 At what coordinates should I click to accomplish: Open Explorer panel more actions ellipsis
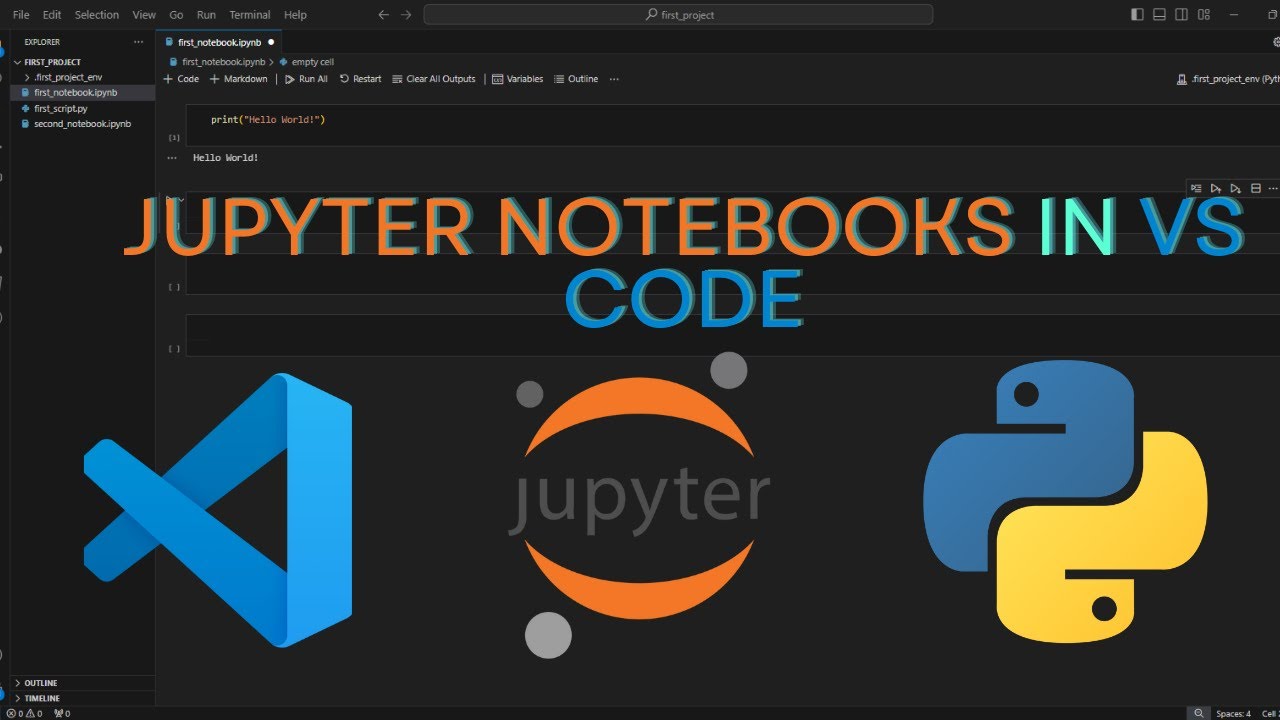pos(139,42)
